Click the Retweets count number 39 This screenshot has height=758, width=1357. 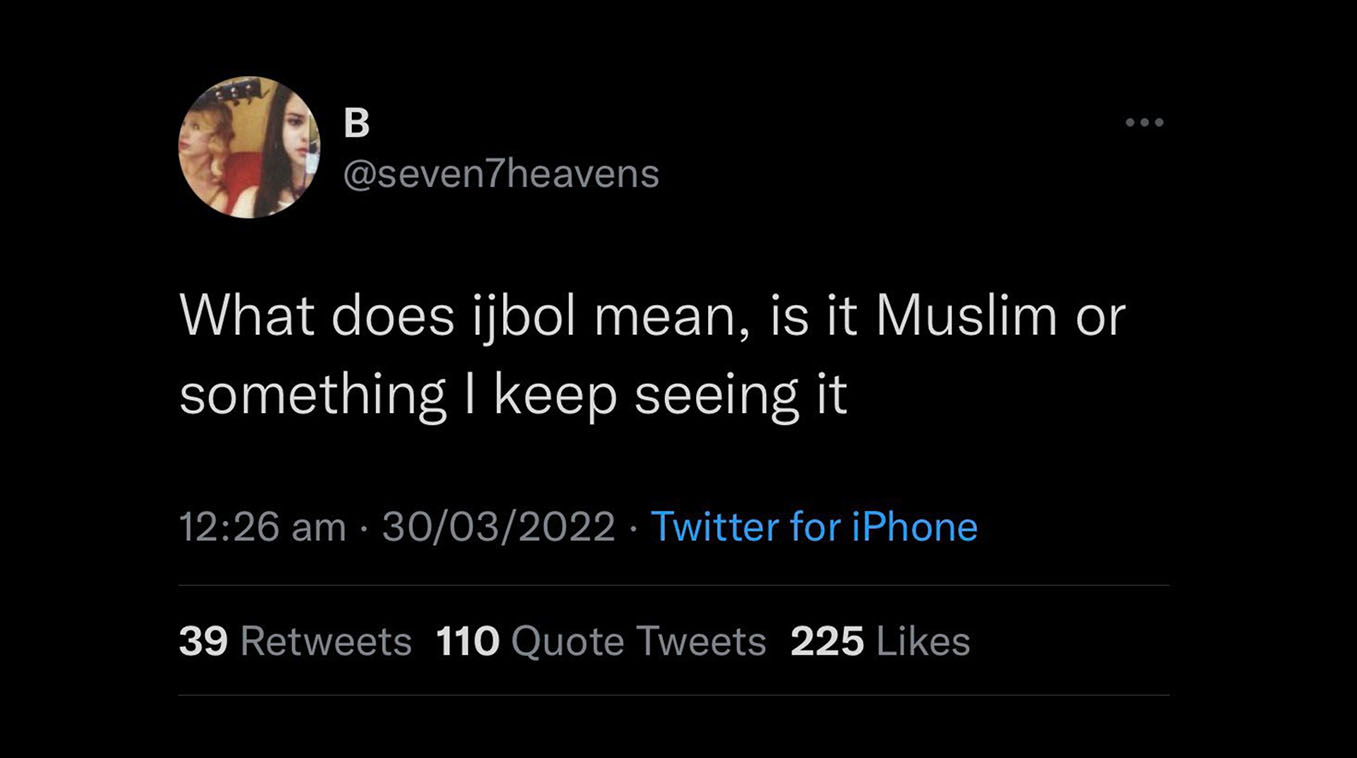(x=201, y=641)
